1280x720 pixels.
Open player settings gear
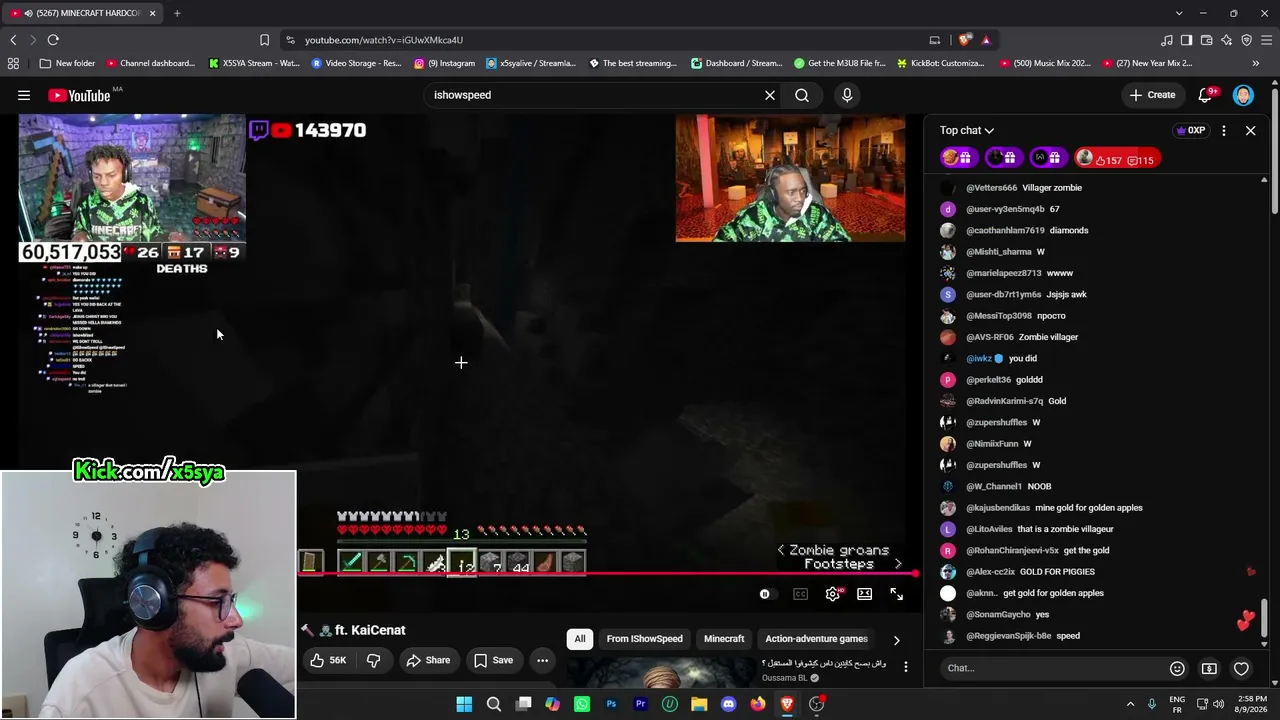(833, 594)
